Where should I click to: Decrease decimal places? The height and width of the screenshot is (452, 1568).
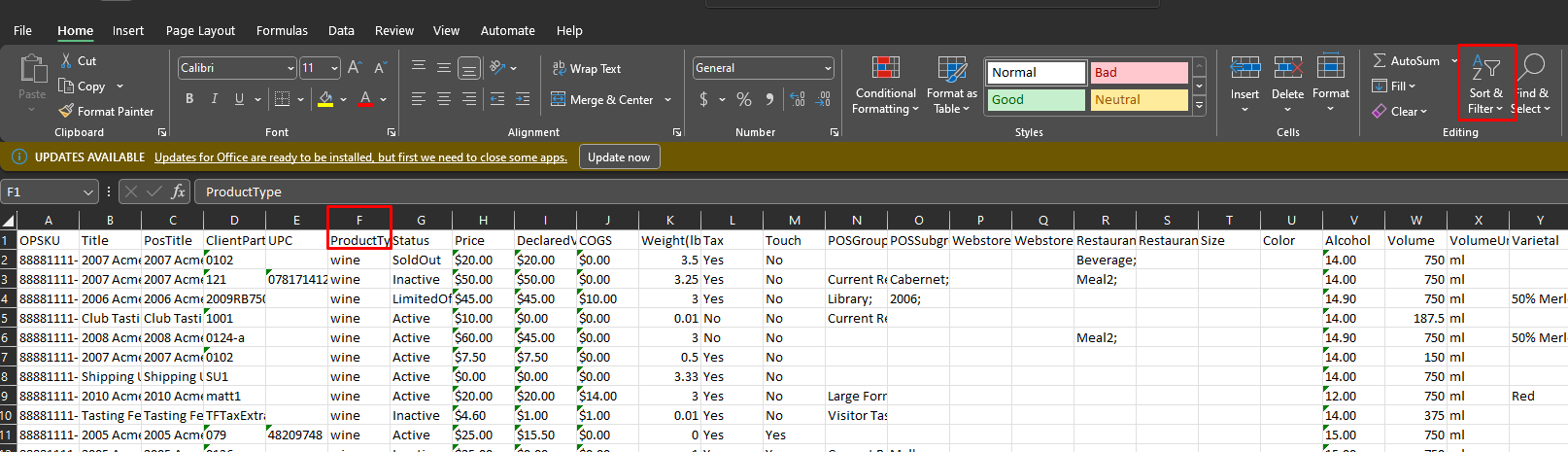coord(823,99)
